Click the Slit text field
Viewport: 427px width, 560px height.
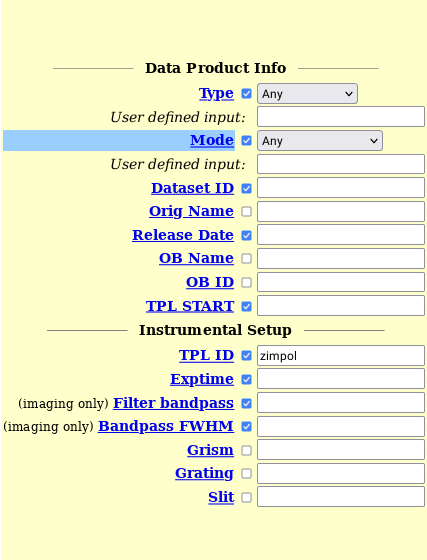coord(341,497)
